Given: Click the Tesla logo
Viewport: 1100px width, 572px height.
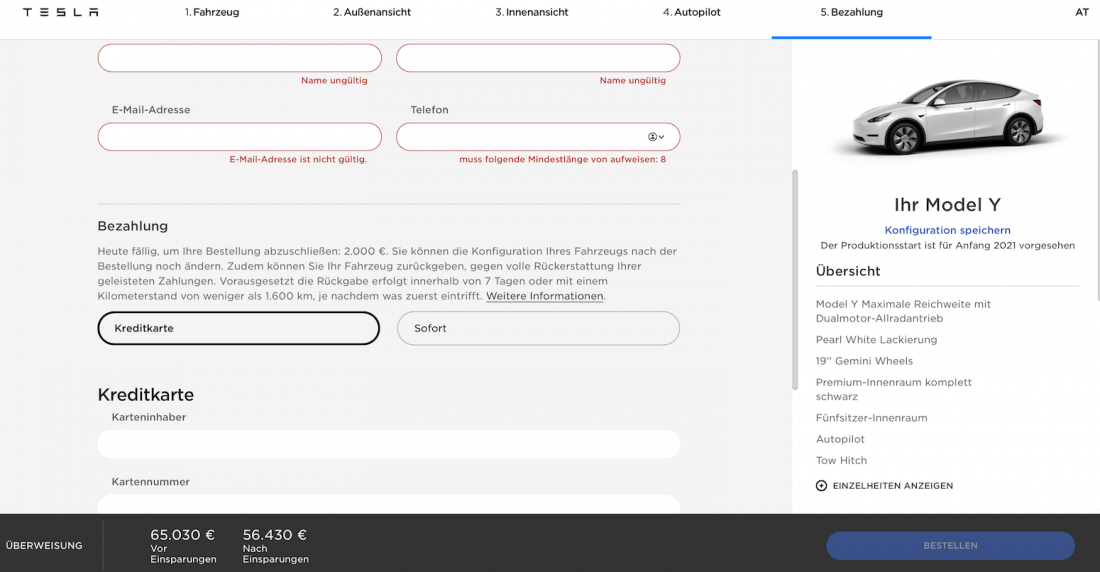Looking at the screenshot, I should point(60,12).
